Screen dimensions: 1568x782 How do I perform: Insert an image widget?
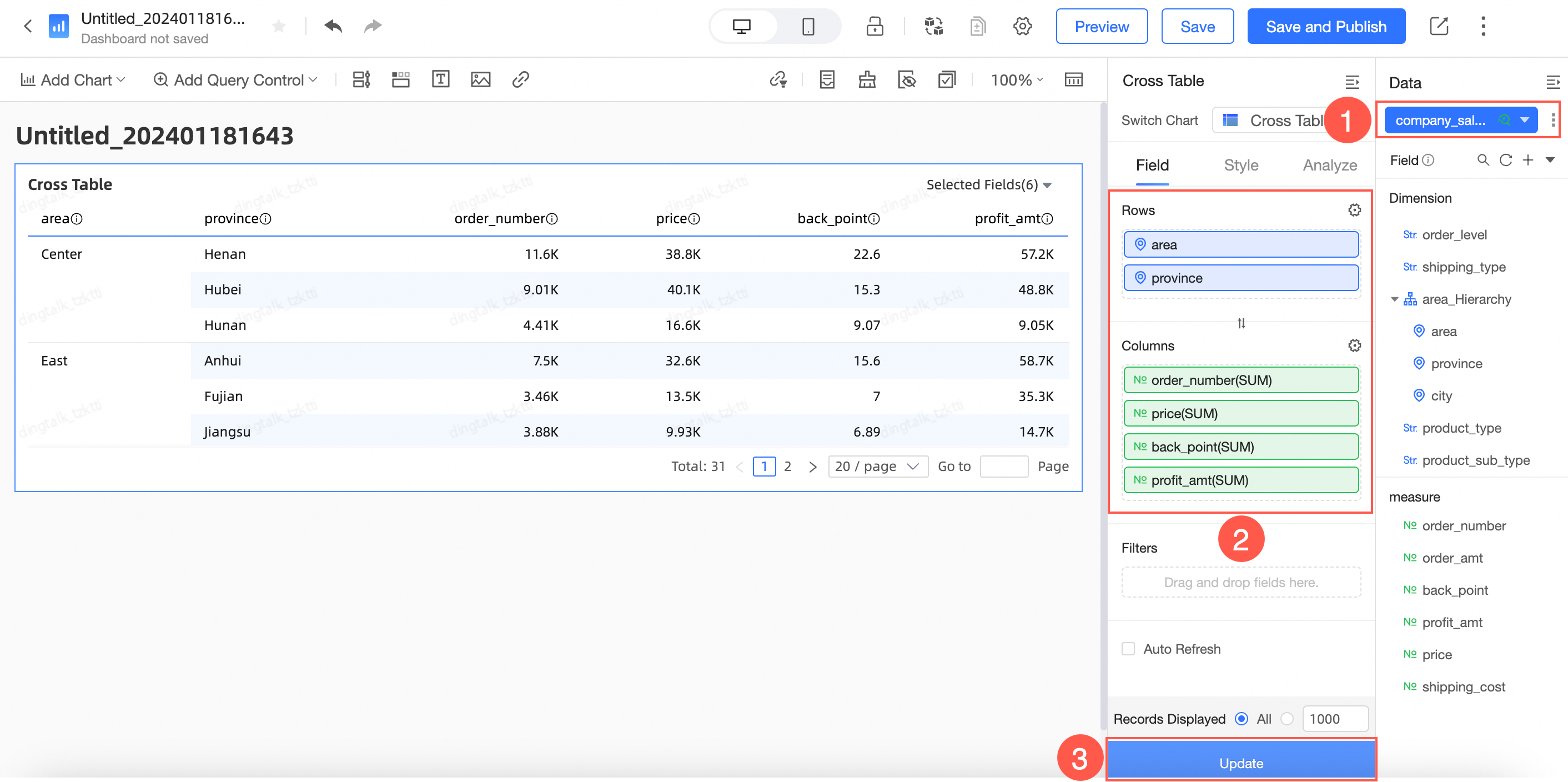pyautogui.click(x=480, y=80)
